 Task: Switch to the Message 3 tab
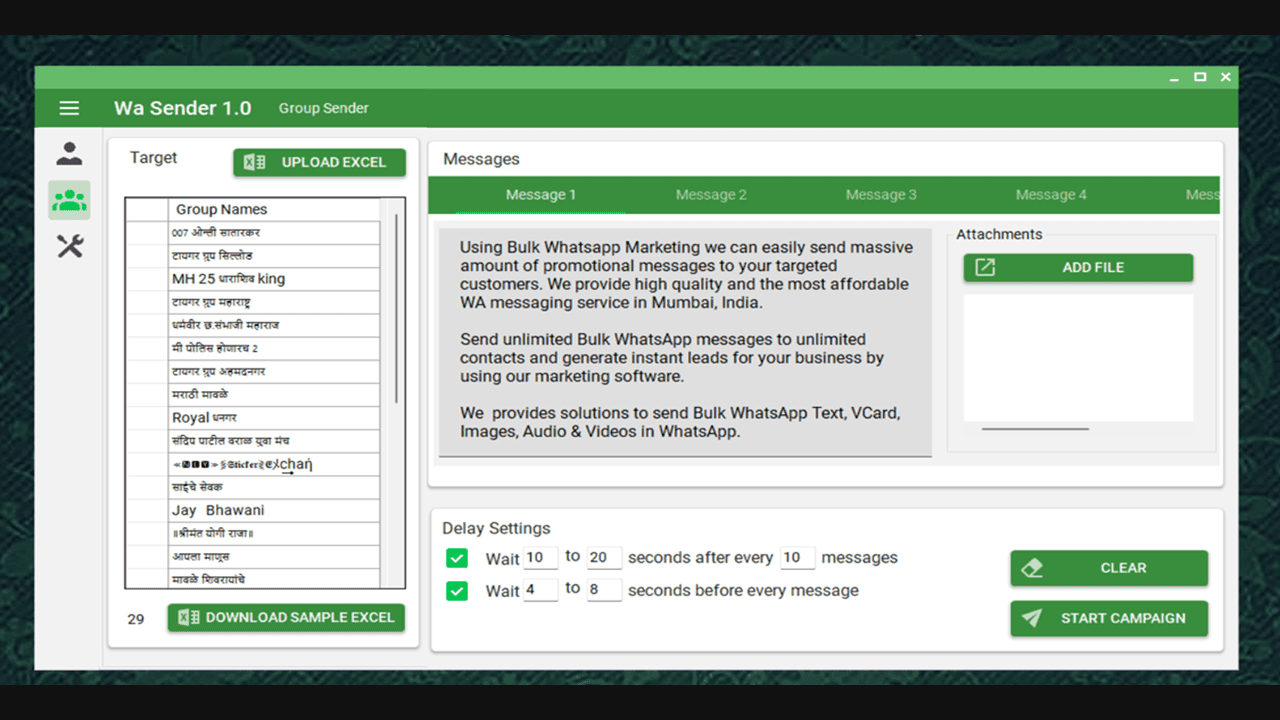tap(881, 195)
